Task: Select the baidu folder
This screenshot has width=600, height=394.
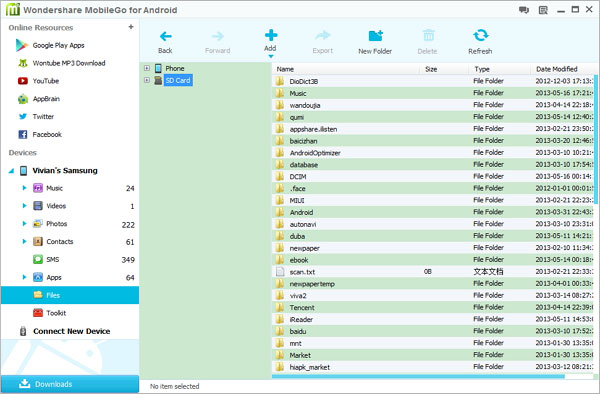Action: click(433, 331)
